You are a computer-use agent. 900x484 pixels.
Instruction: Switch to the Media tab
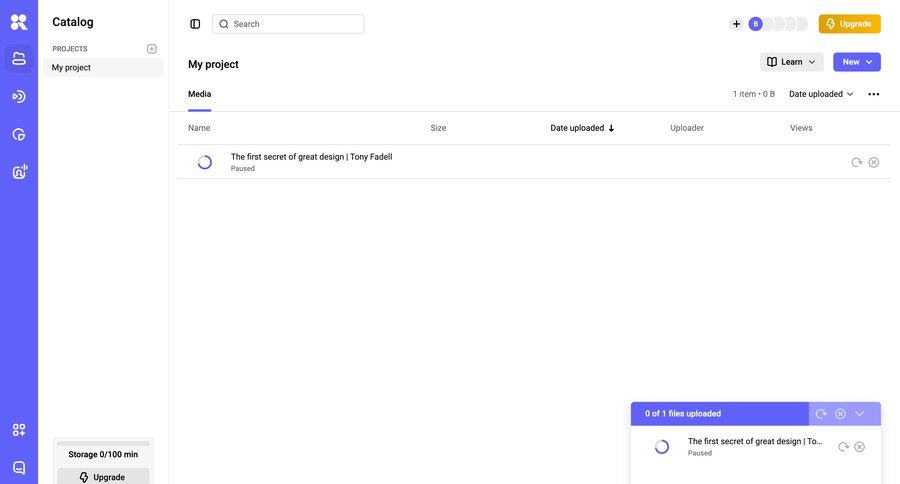click(x=199, y=94)
